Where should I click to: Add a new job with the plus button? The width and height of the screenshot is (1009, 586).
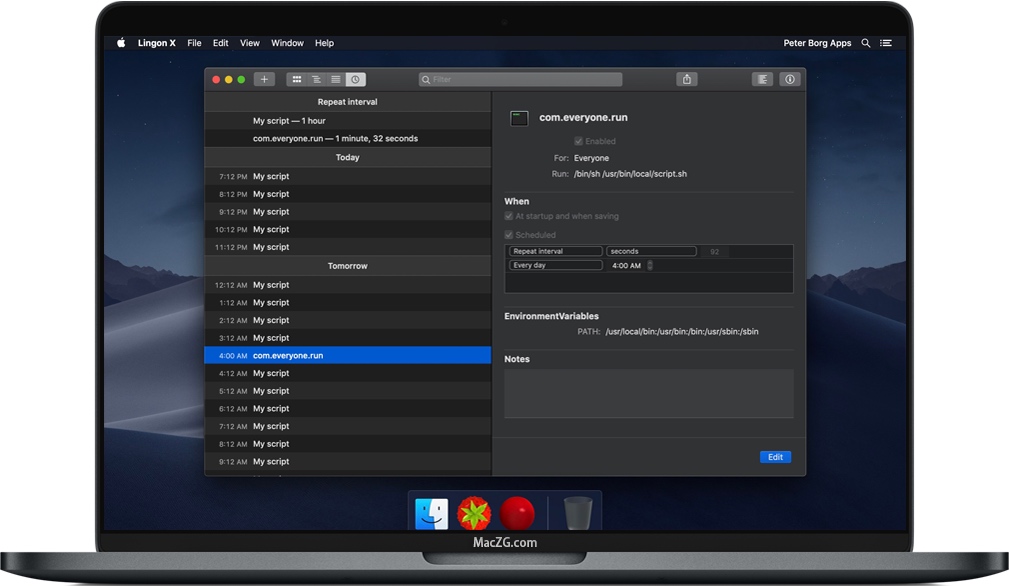click(x=263, y=78)
